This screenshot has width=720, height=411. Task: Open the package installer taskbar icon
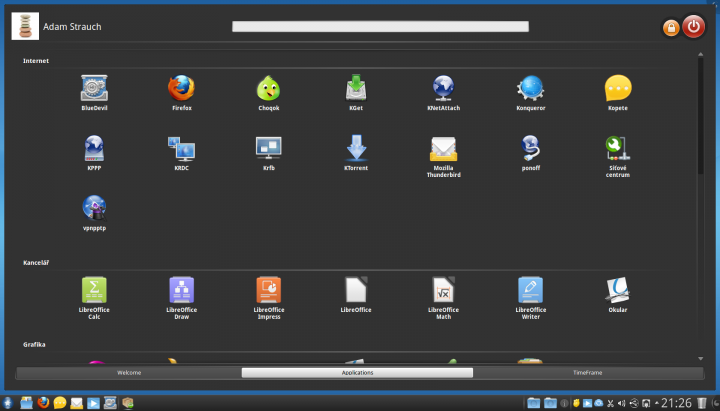tap(127, 403)
